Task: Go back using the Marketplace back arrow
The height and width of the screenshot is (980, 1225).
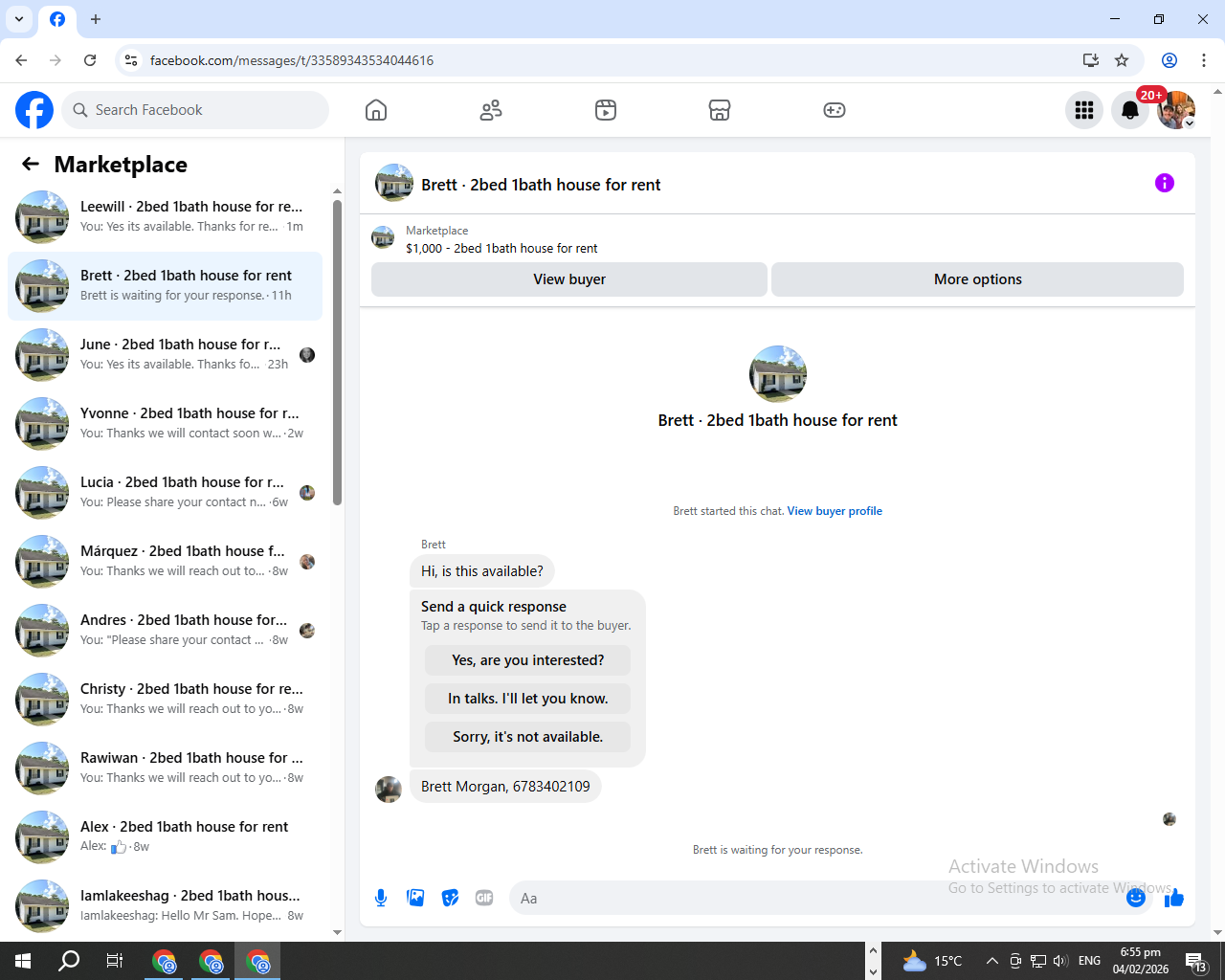Action: click(x=31, y=164)
